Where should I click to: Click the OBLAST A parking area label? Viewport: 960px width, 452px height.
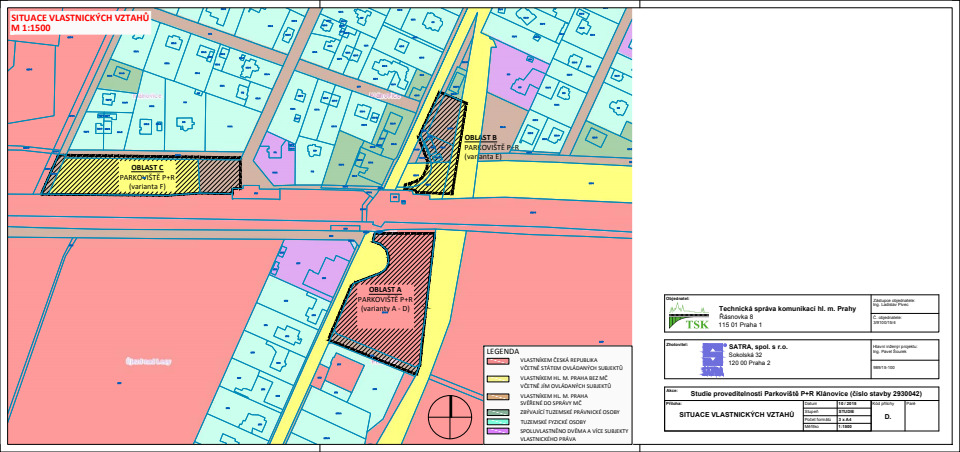(385, 290)
